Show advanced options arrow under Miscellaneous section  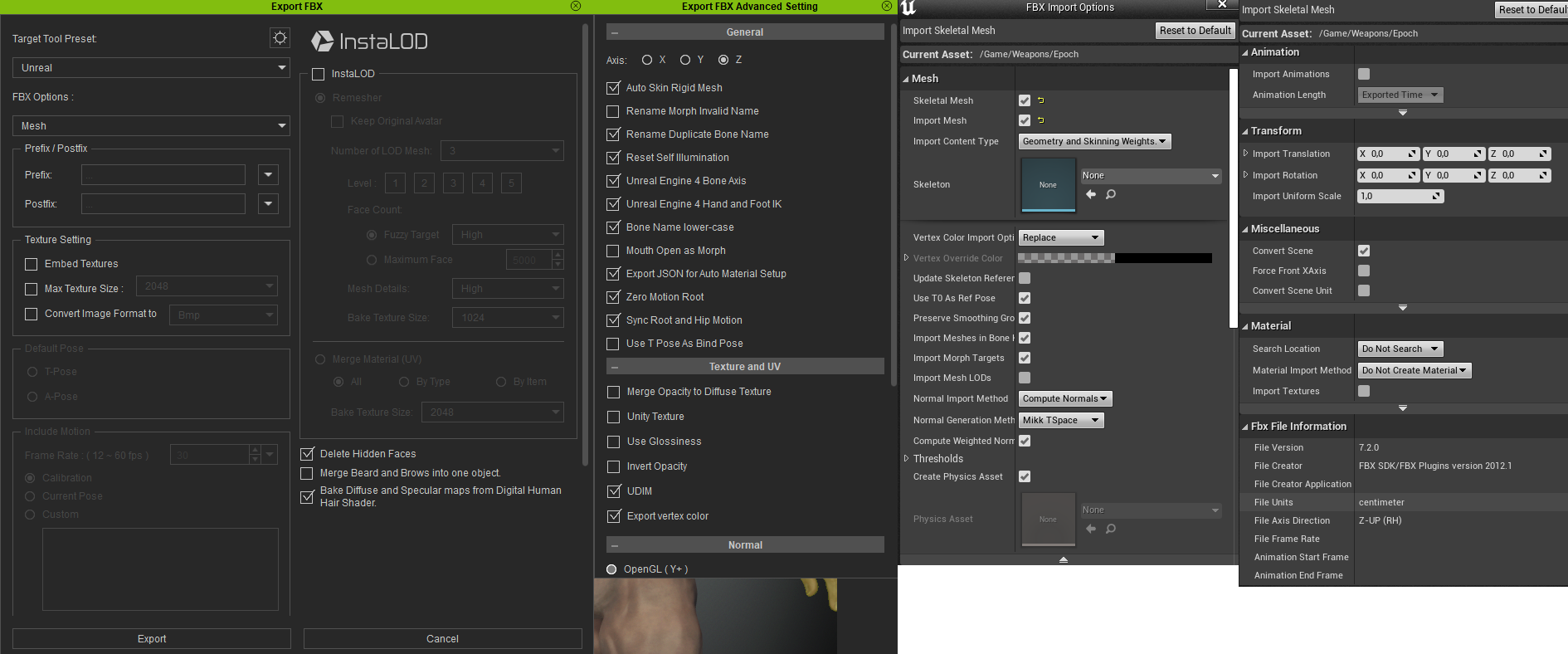(1403, 307)
